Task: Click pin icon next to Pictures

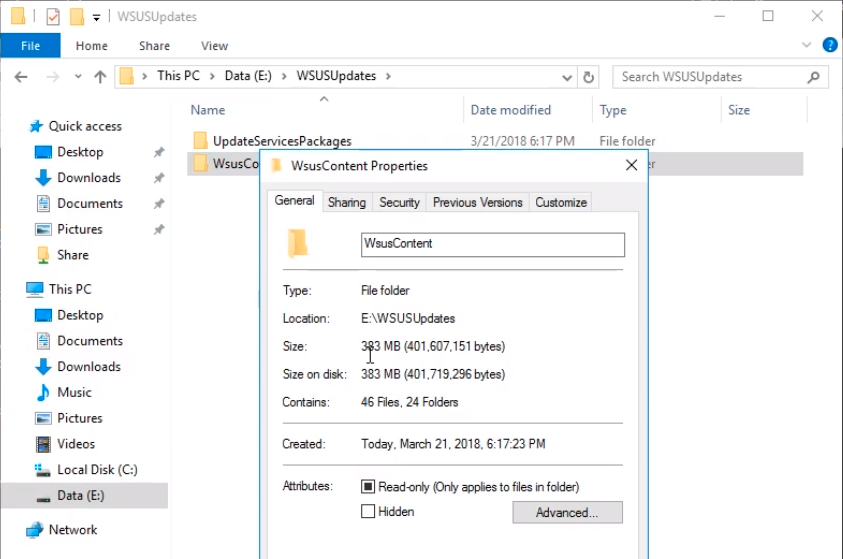Action: (159, 230)
